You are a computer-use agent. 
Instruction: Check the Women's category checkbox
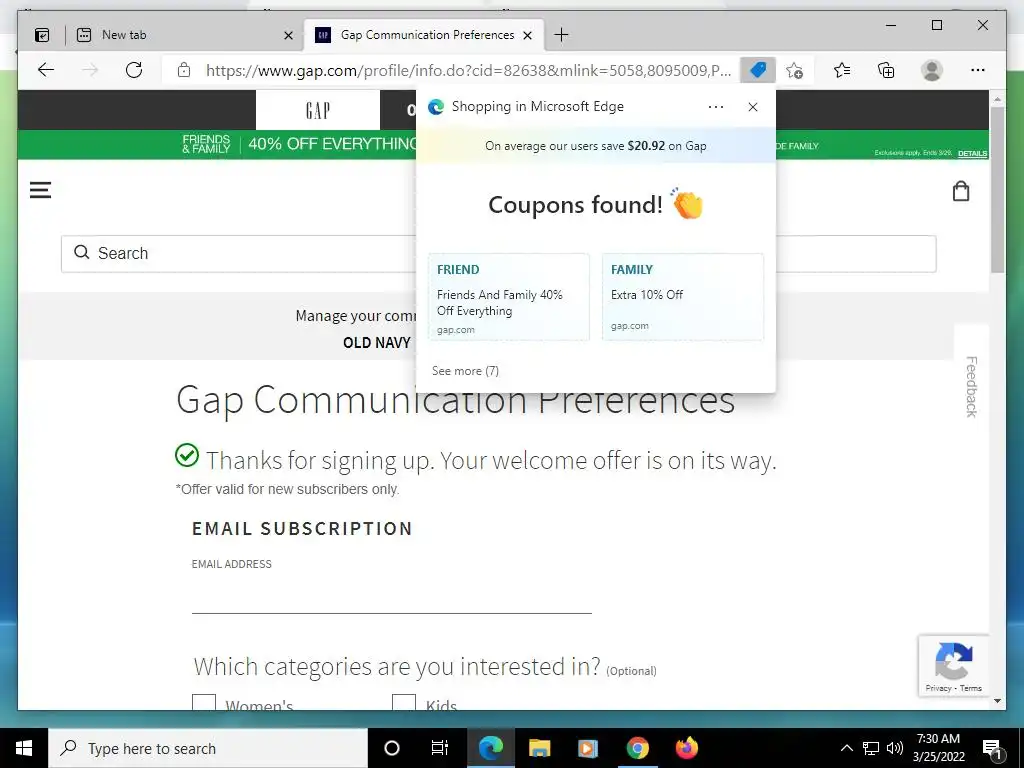click(x=204, y=703)
